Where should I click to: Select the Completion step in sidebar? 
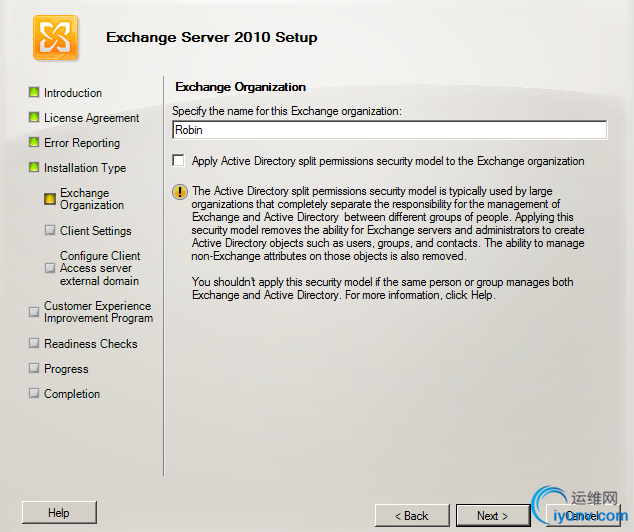pyautogui.click(x=72, y=394)
